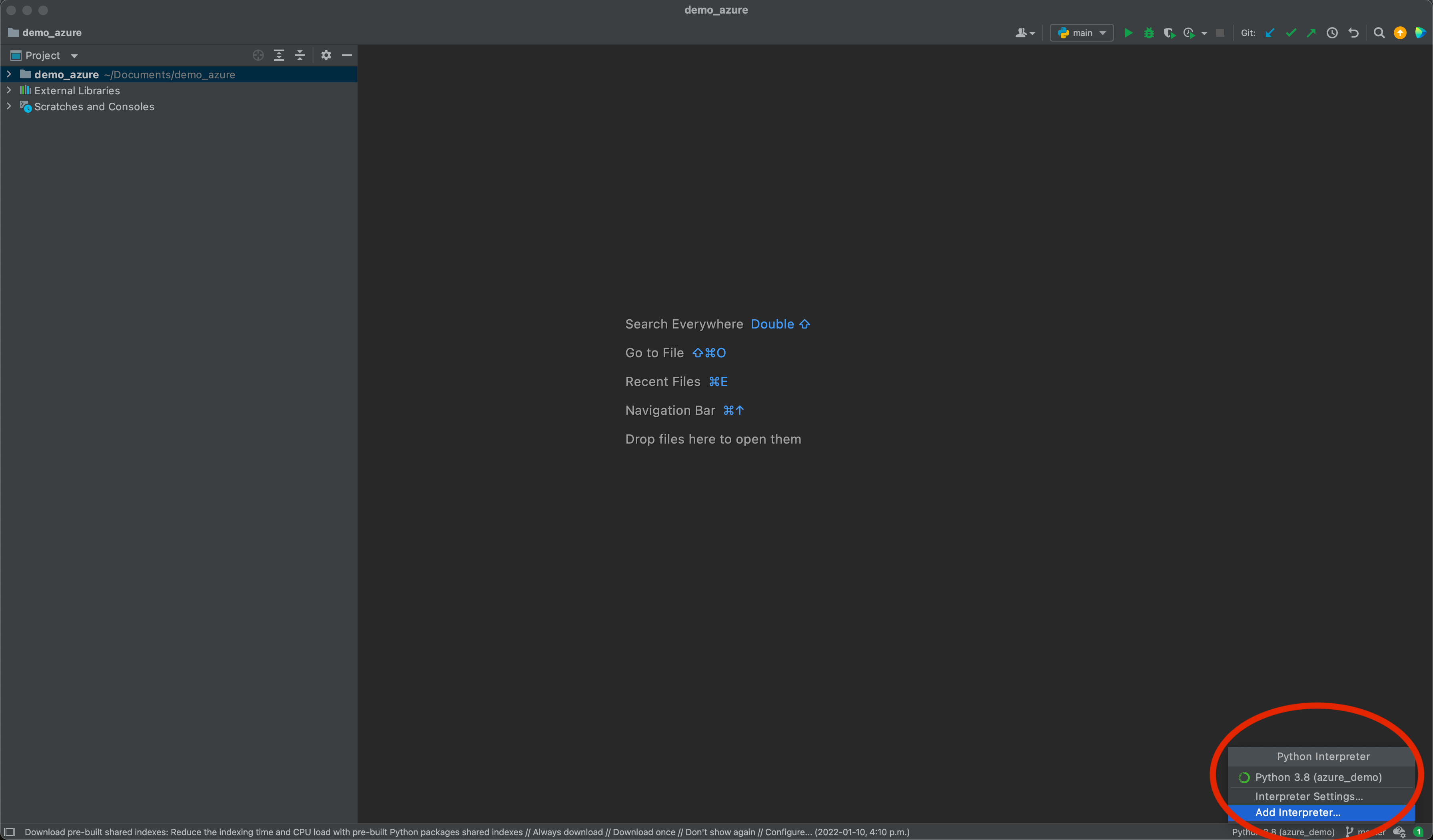
Task: Click Git push arrow icon
Action: pos(1311,33)
